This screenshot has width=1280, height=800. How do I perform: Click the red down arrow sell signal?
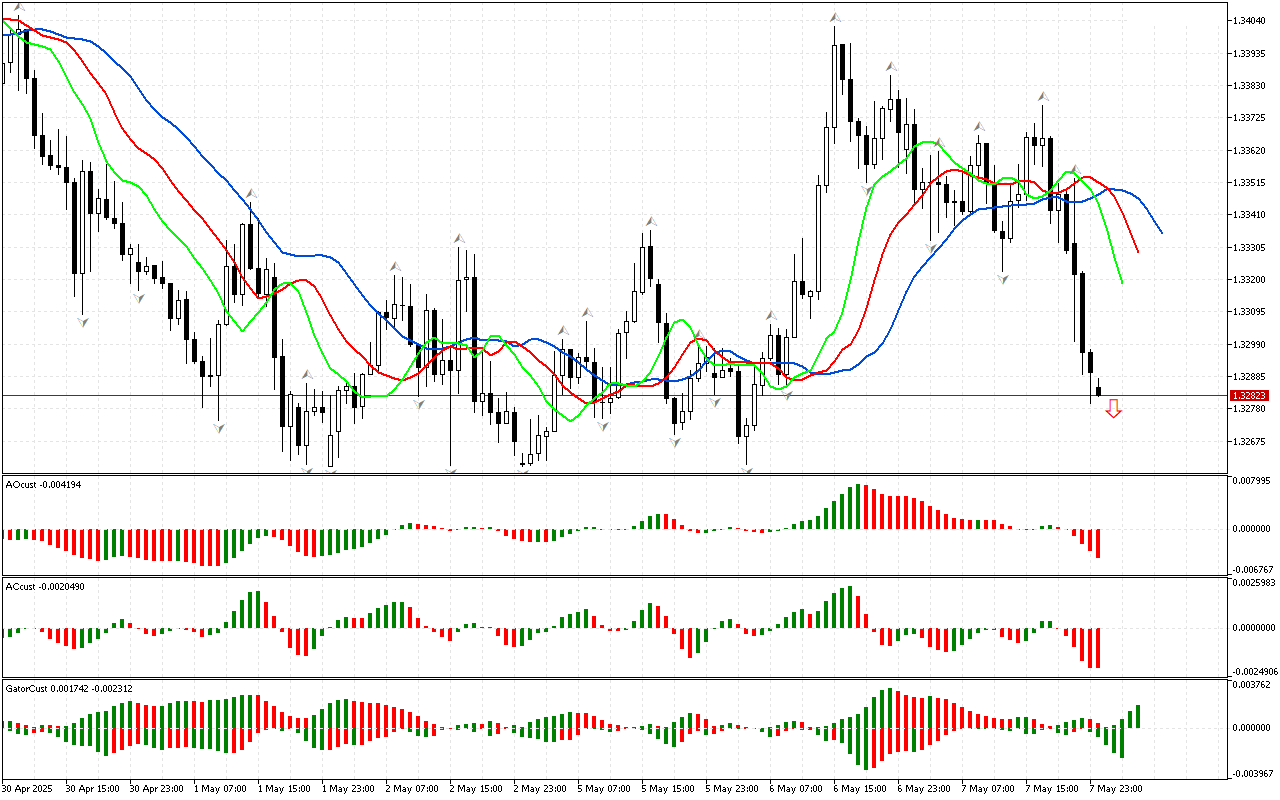tap(1113, 408)
